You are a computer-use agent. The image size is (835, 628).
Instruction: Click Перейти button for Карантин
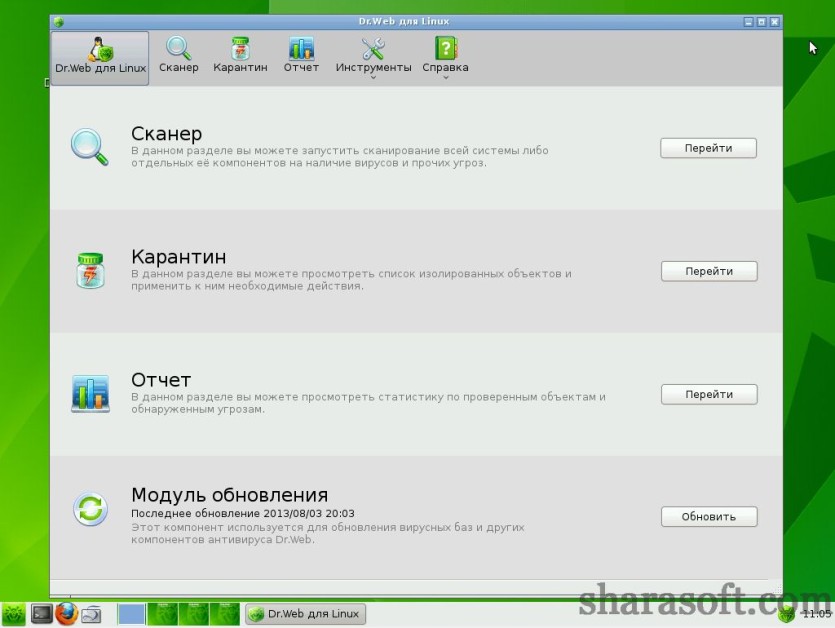(x=709, y=271)
